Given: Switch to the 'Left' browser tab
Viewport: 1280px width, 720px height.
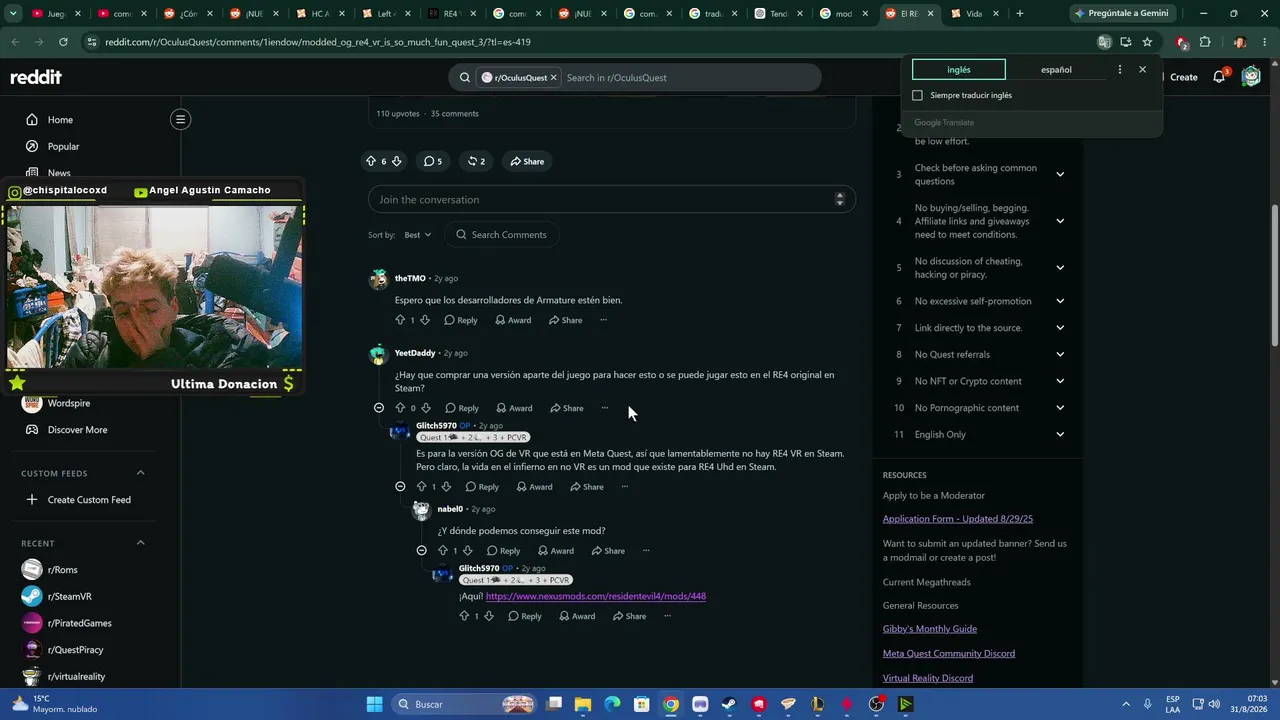Looking at the screenshot, I should click(388, 14).
